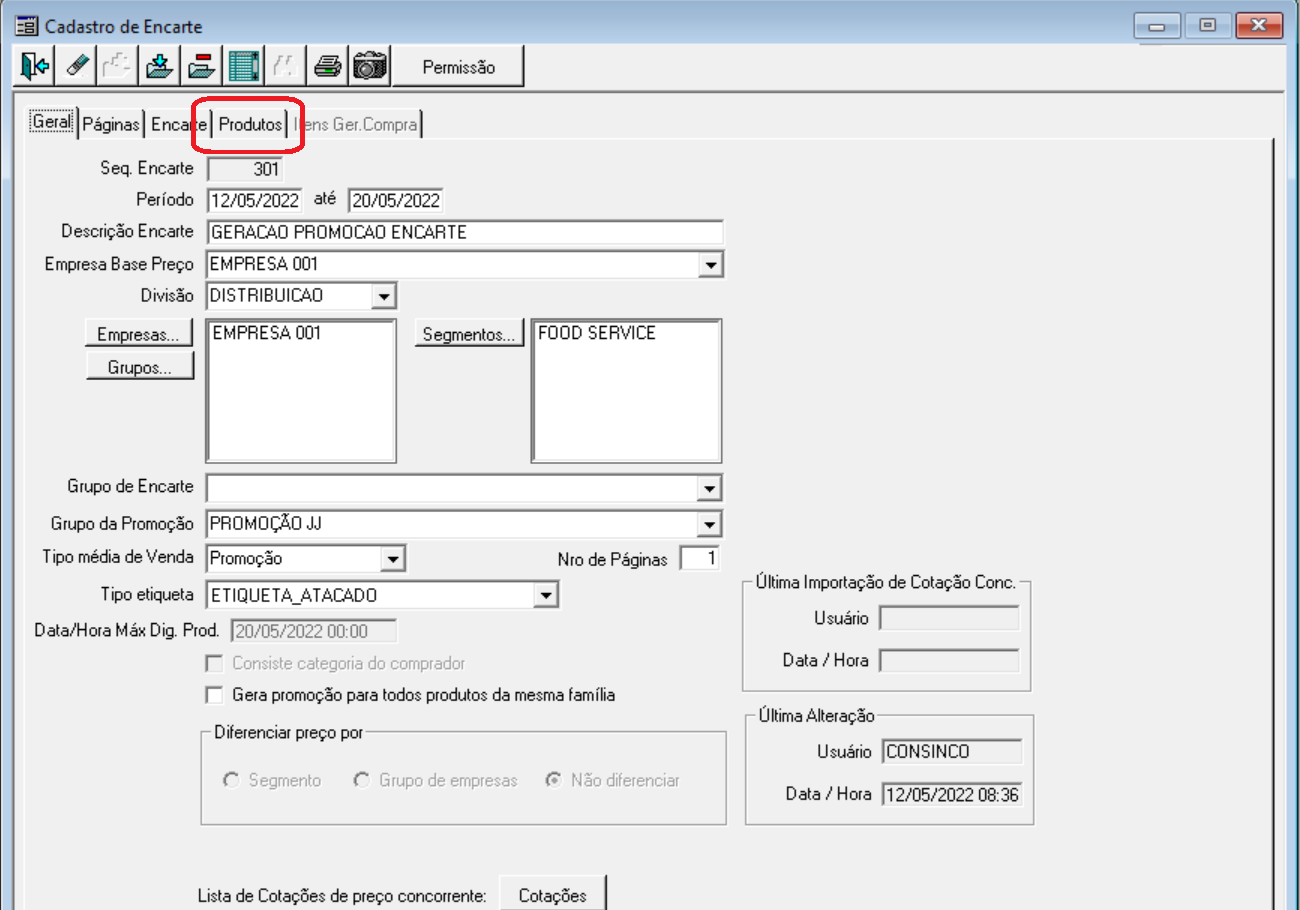Expand the Empresa Base Preço dropdown

(710, 265)
